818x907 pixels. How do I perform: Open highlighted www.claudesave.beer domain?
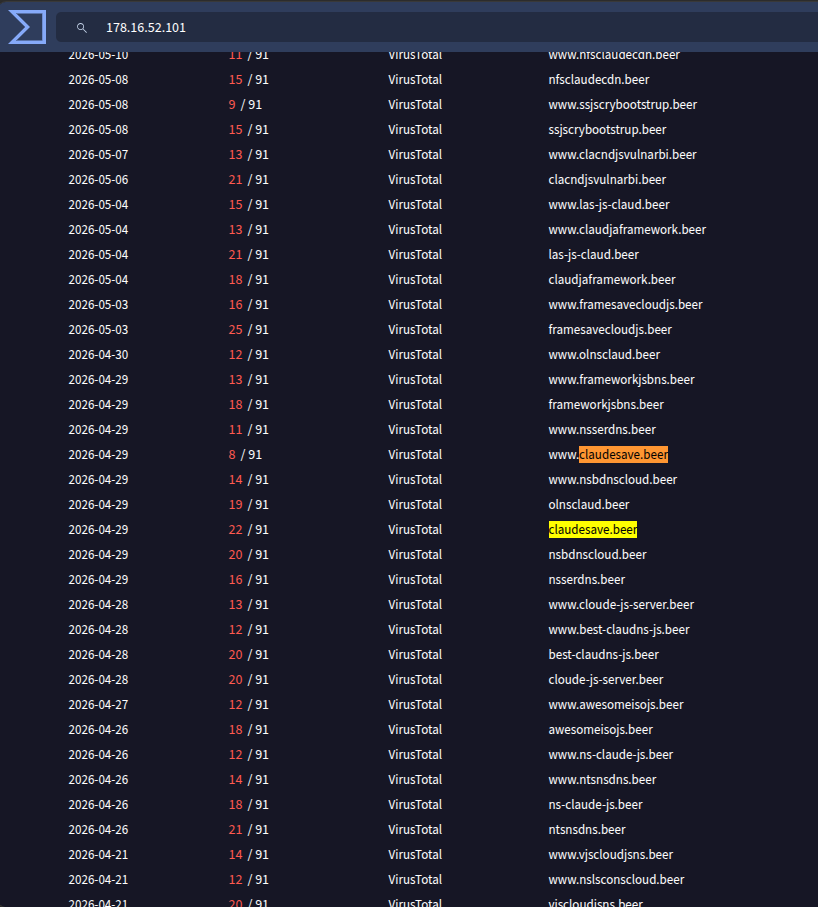[x=608, y=454]
